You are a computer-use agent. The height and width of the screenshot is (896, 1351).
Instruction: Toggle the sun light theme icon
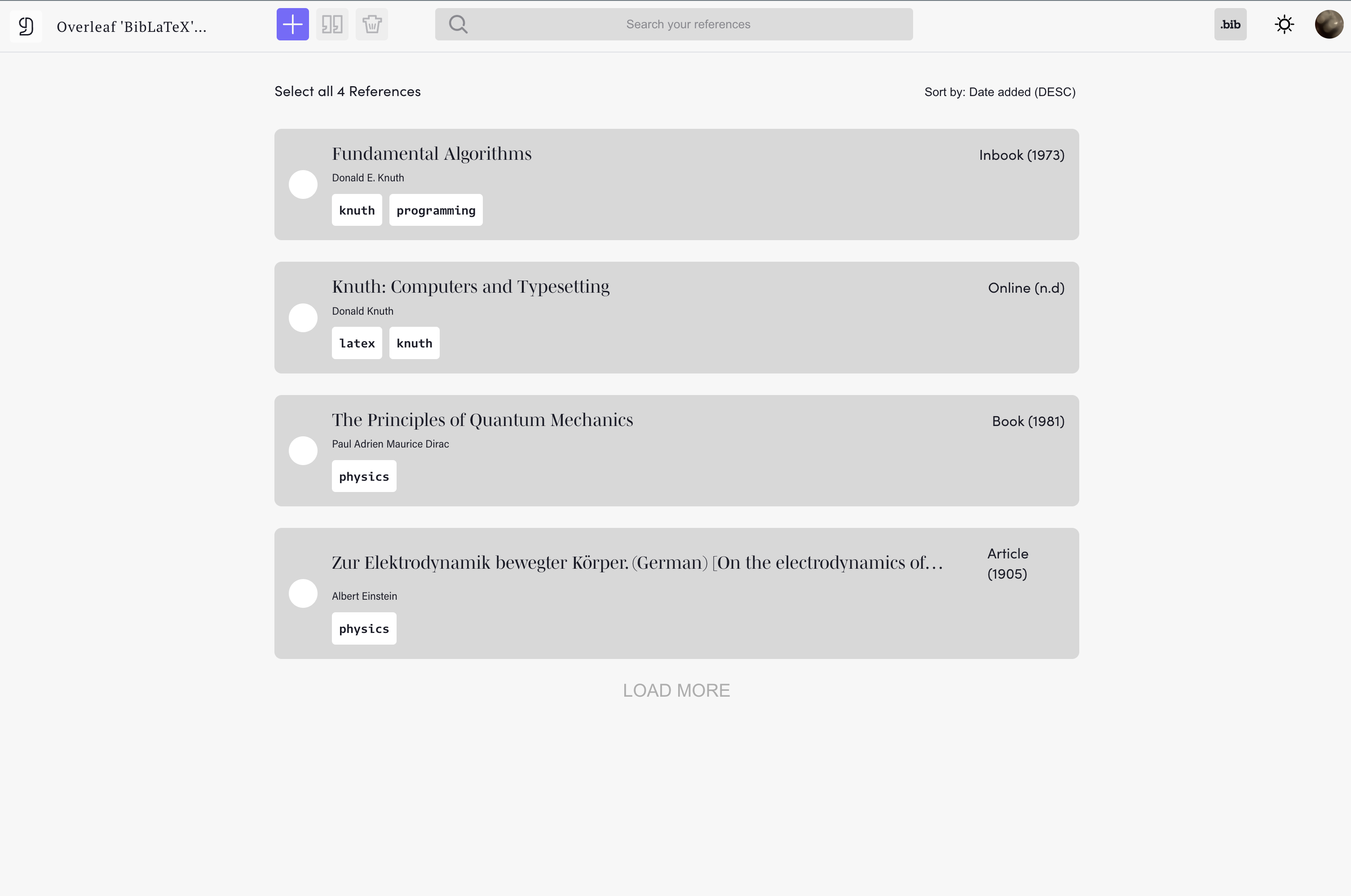click(1284, 25)
